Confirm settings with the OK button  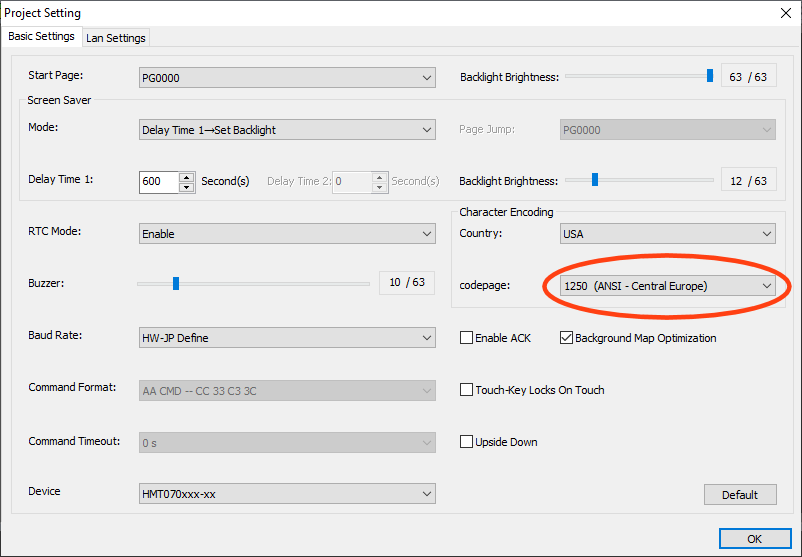coord(754,539)
